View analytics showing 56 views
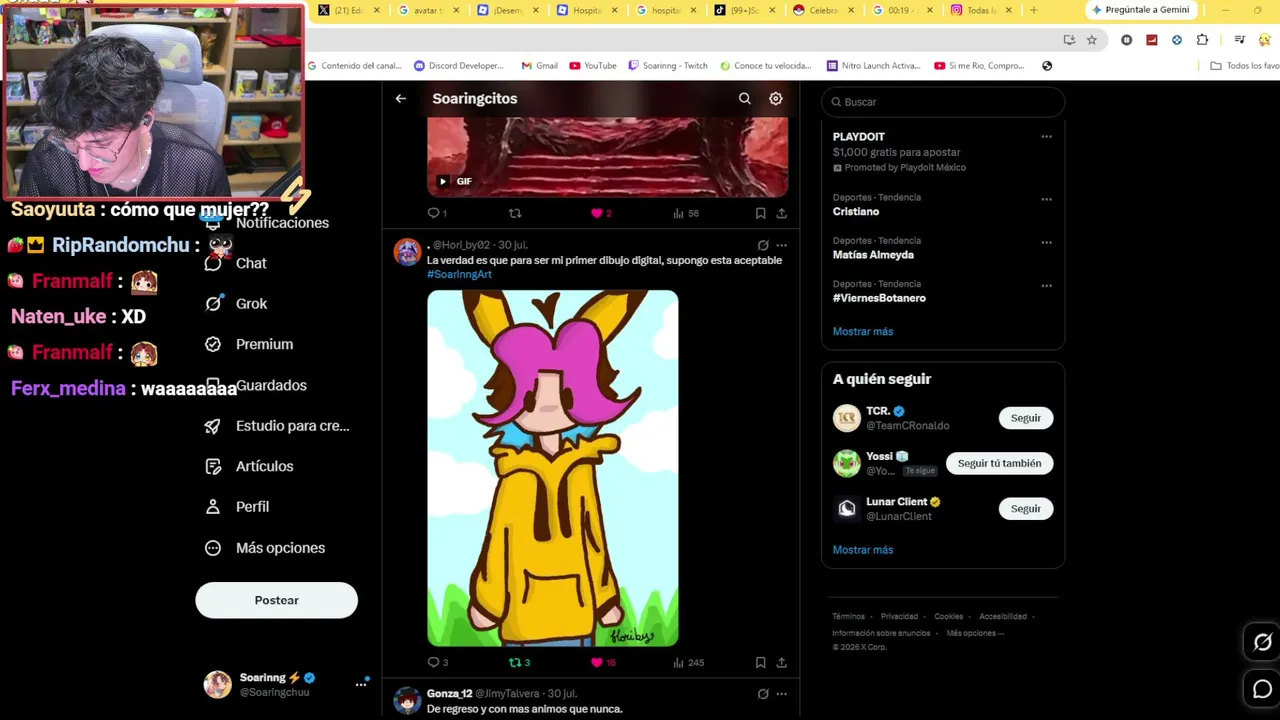Screen dimensions: 1280x720 (x=685, y=213)
